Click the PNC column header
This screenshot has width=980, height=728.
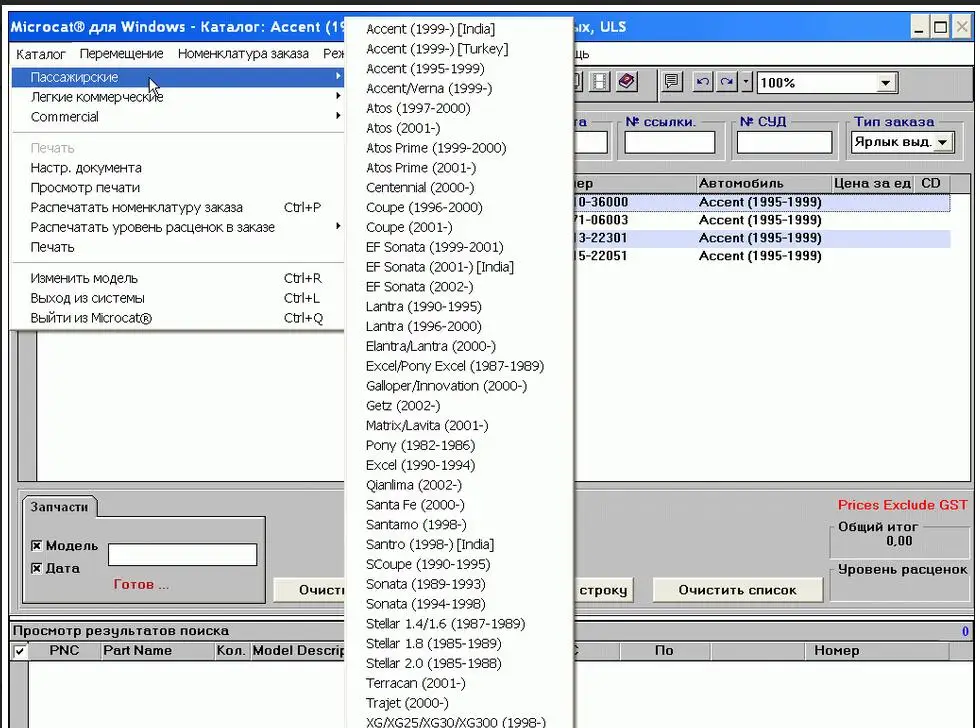(x=64, y=651)
